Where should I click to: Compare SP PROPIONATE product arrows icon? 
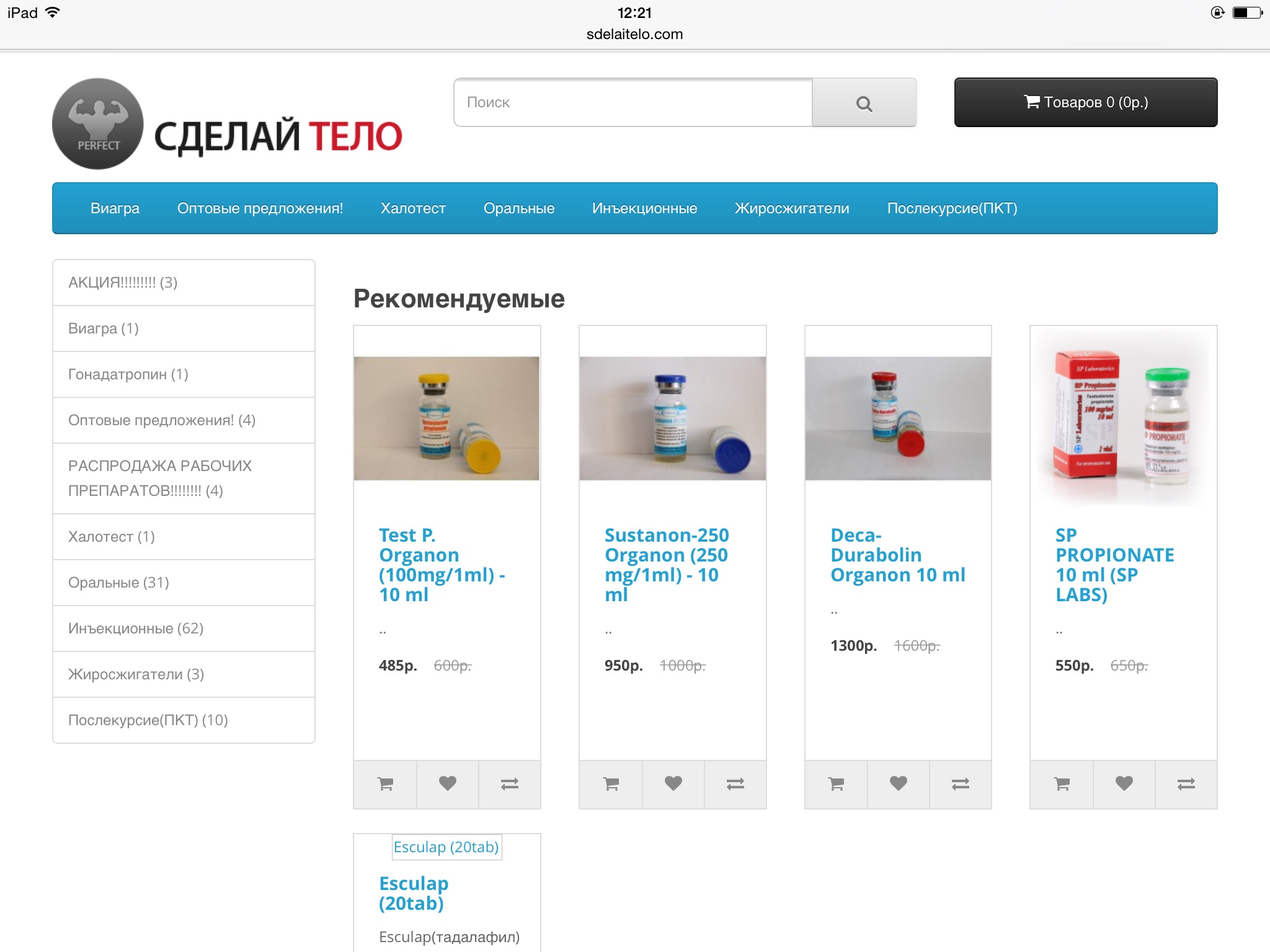1186,784
